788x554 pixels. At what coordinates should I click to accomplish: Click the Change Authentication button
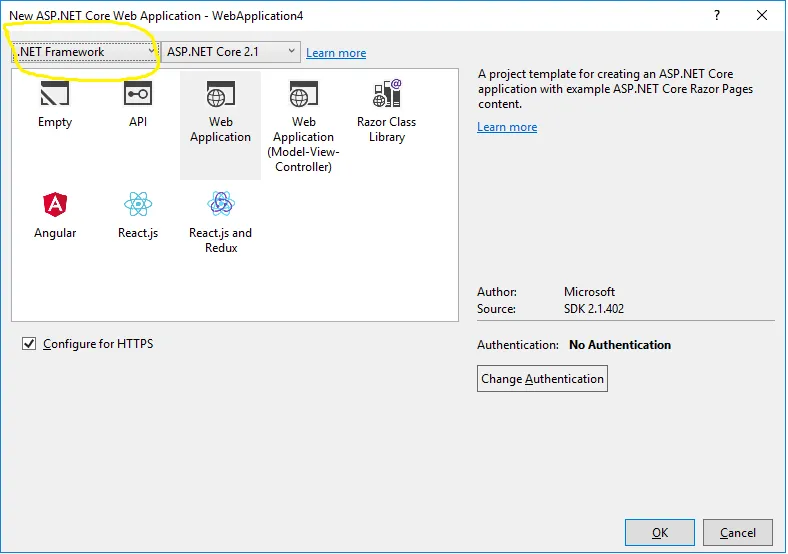coord(542,379)
